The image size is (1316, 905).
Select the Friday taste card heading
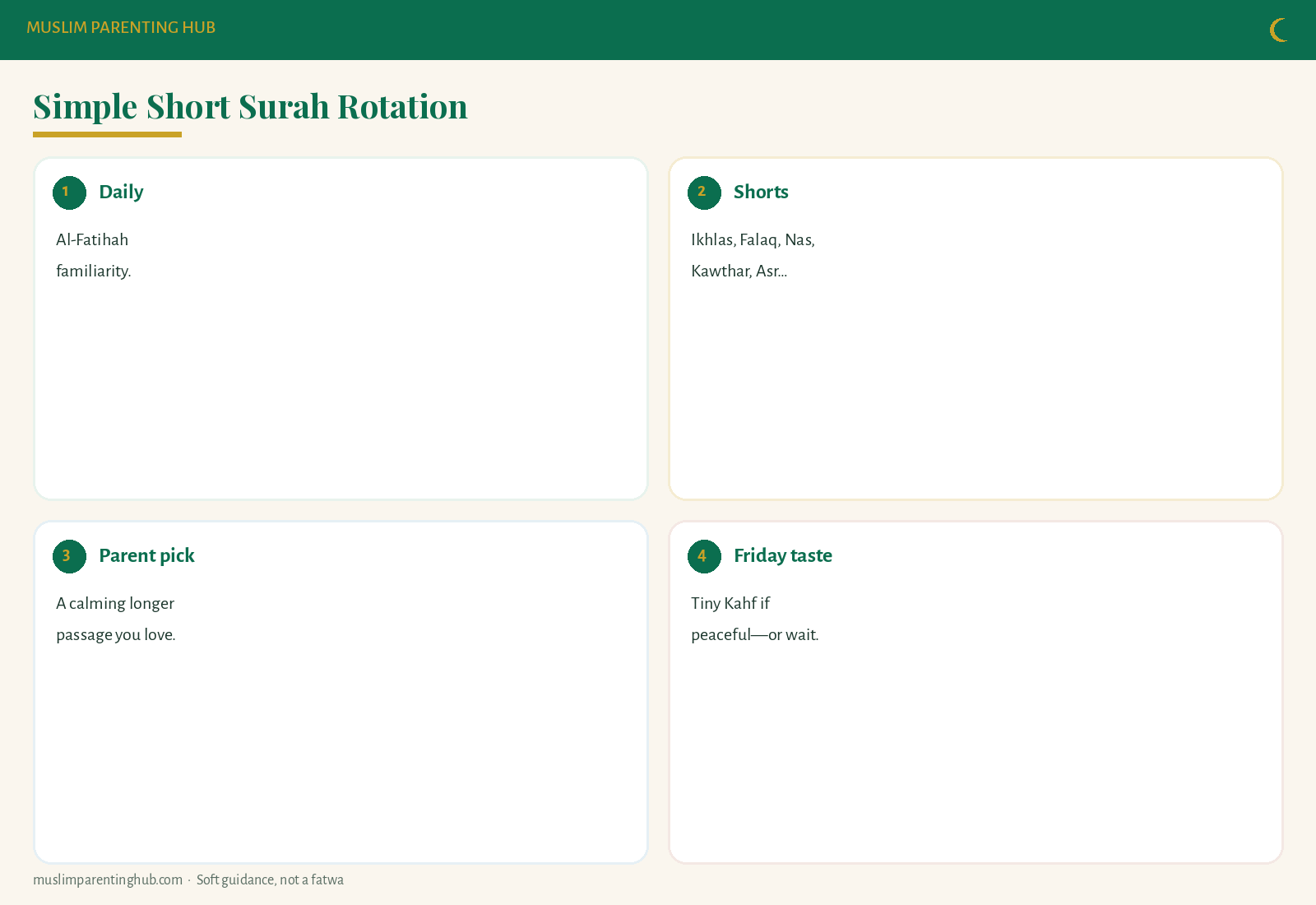783,555
